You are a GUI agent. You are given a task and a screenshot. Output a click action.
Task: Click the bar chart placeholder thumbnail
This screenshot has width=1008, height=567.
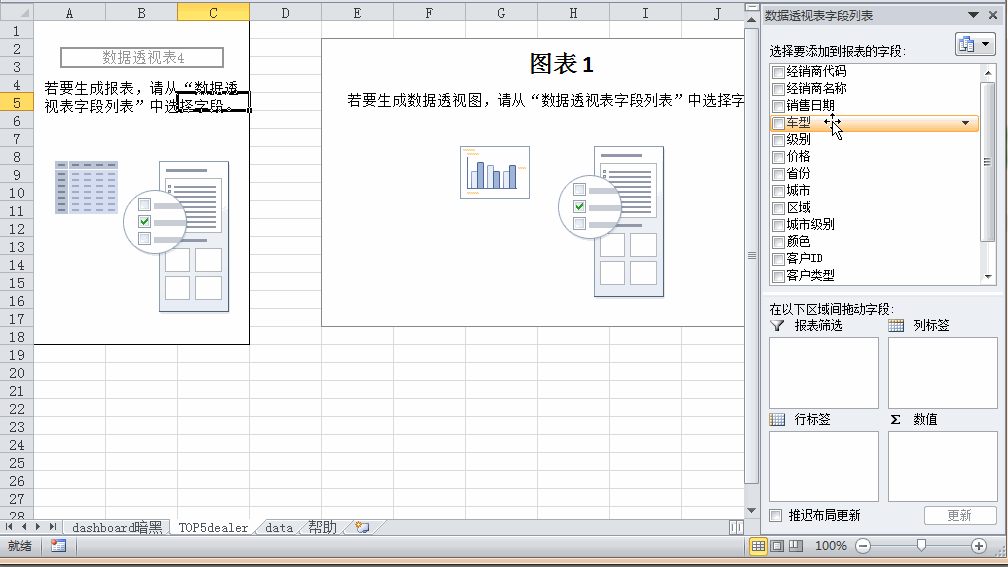[x=495, y=172]
